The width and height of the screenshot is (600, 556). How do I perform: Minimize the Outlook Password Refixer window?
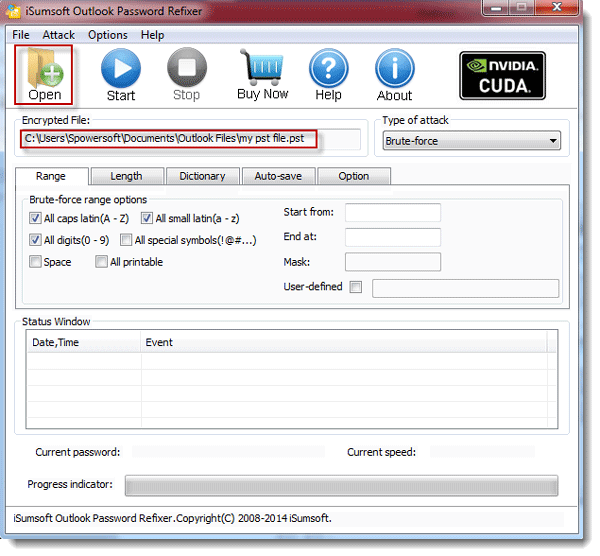pos(496,8)
